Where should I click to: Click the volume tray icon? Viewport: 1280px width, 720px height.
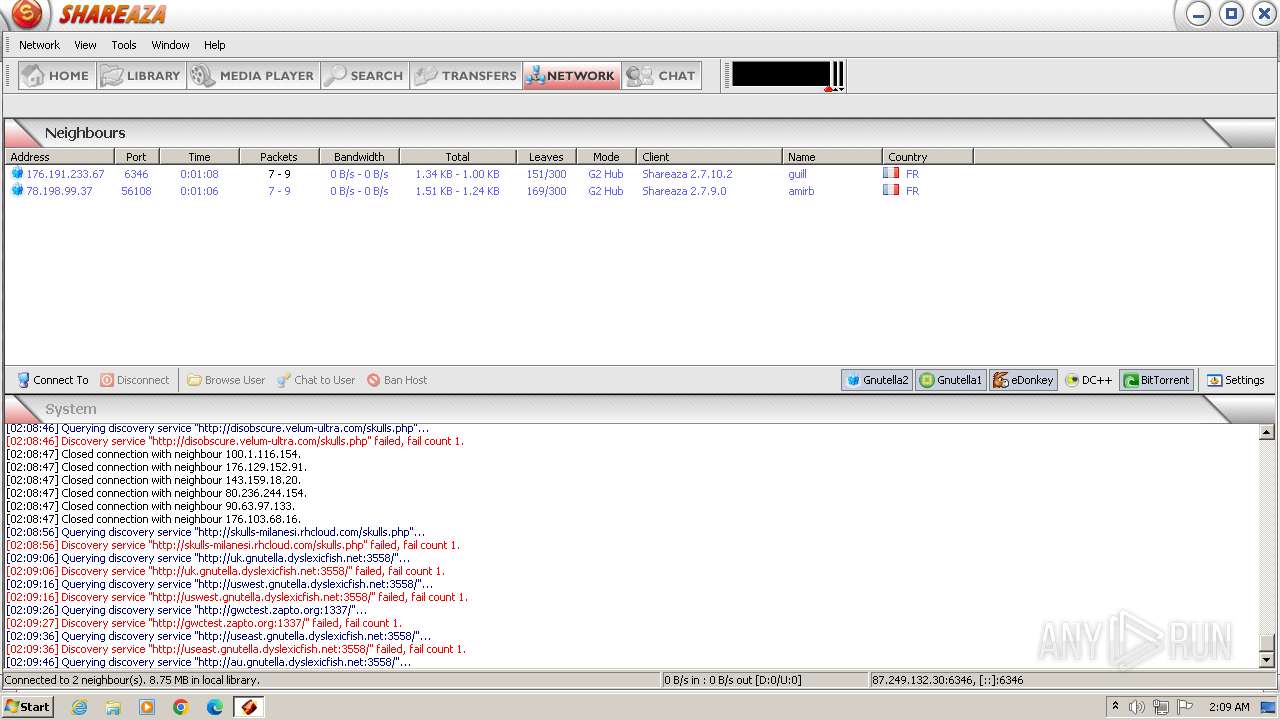coord(1137,707)
